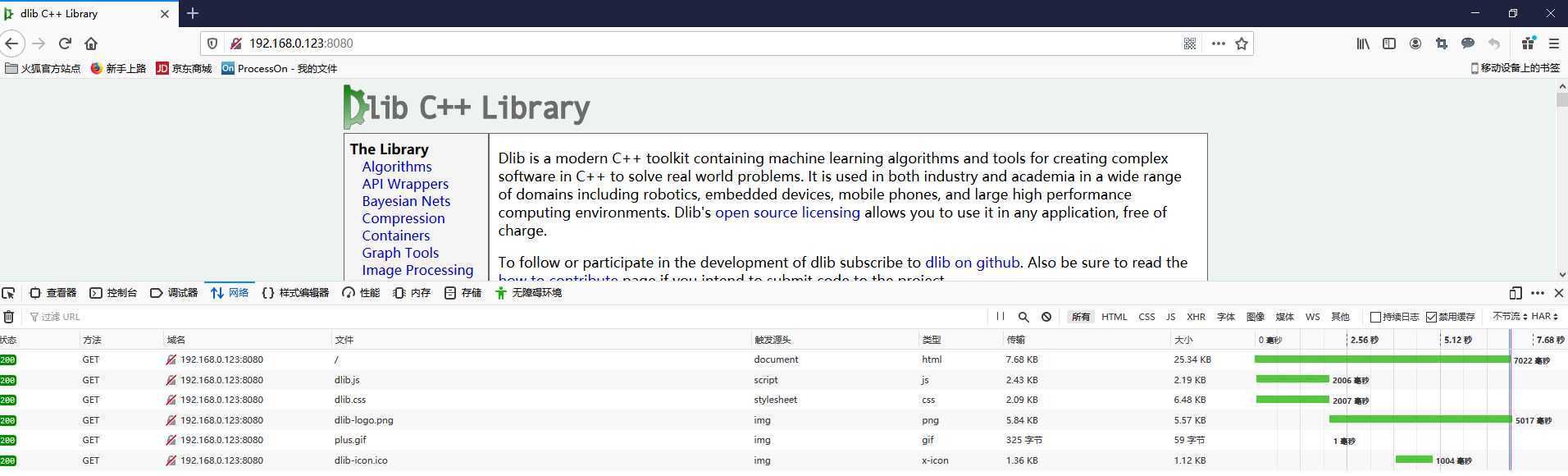Open devtools customize three-dot menu

tap(1538, 293)
